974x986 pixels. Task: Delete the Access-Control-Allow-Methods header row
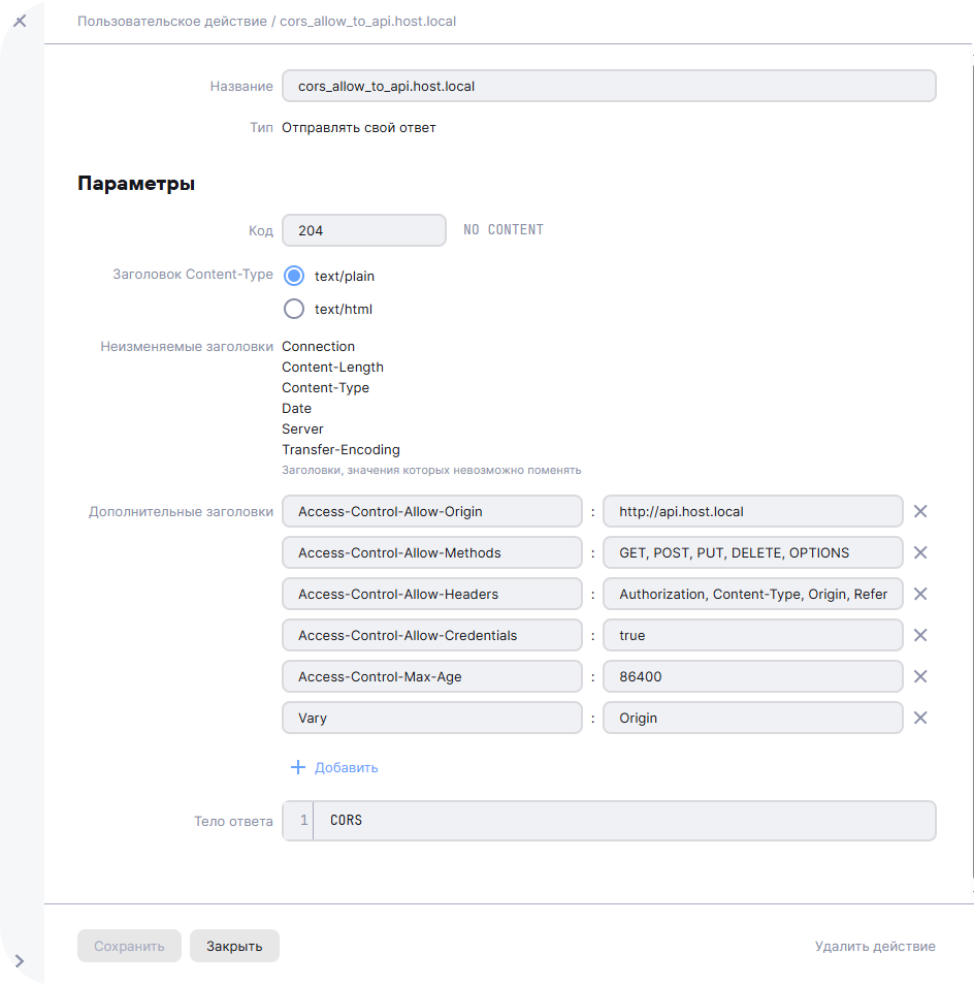[920, 553]
